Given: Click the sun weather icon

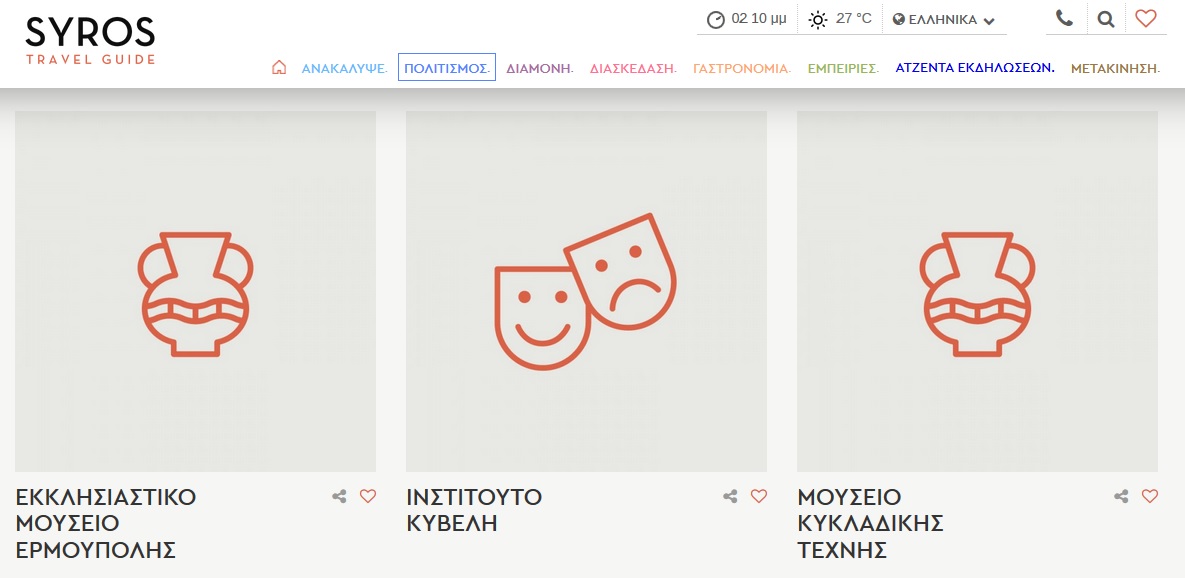Looking at the screenshot, I should (x=818, y=20).
